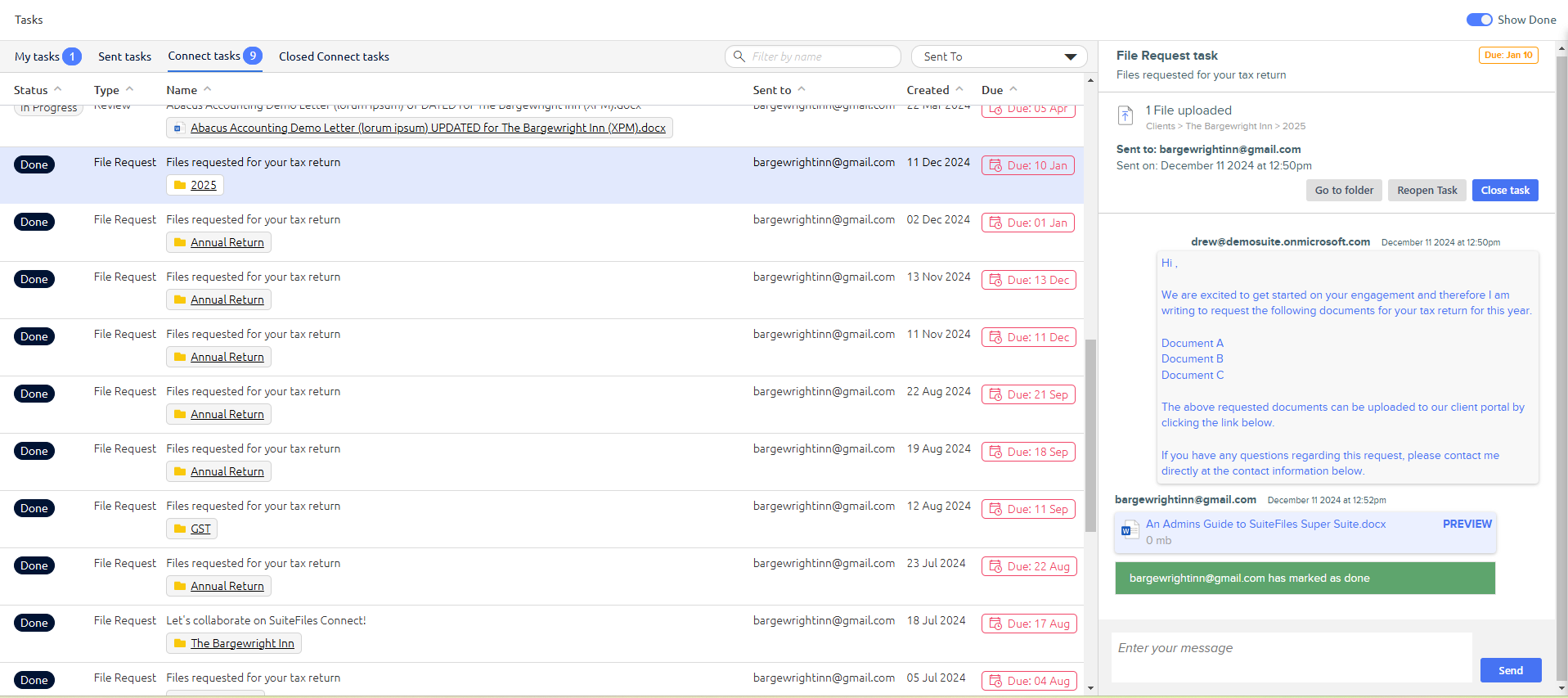Click the Due: 11 Dec badge
Image resolution: width=1568 pixels, height=698 pixels.
coord(1029,337)
